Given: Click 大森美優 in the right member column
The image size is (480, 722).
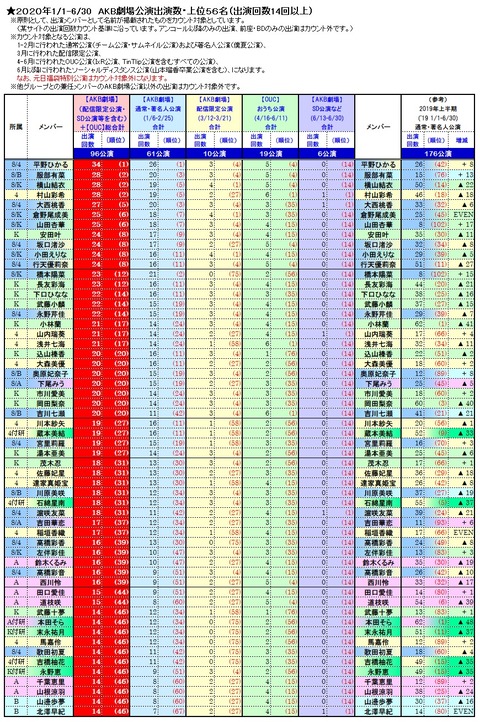Looking at the screenshot, I should 378,364.
